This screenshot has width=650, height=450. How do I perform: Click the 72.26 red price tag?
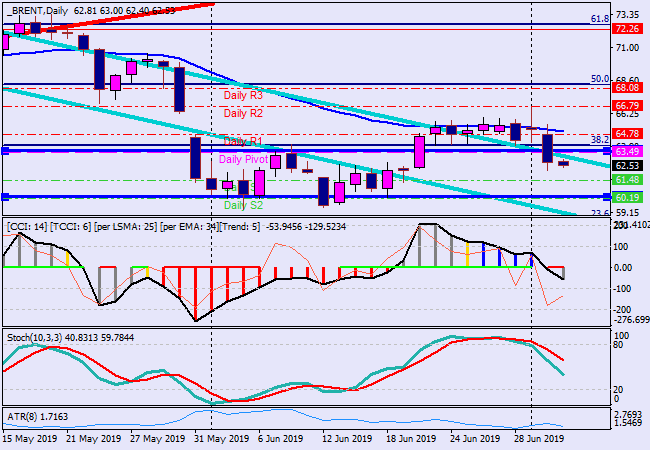627,30
